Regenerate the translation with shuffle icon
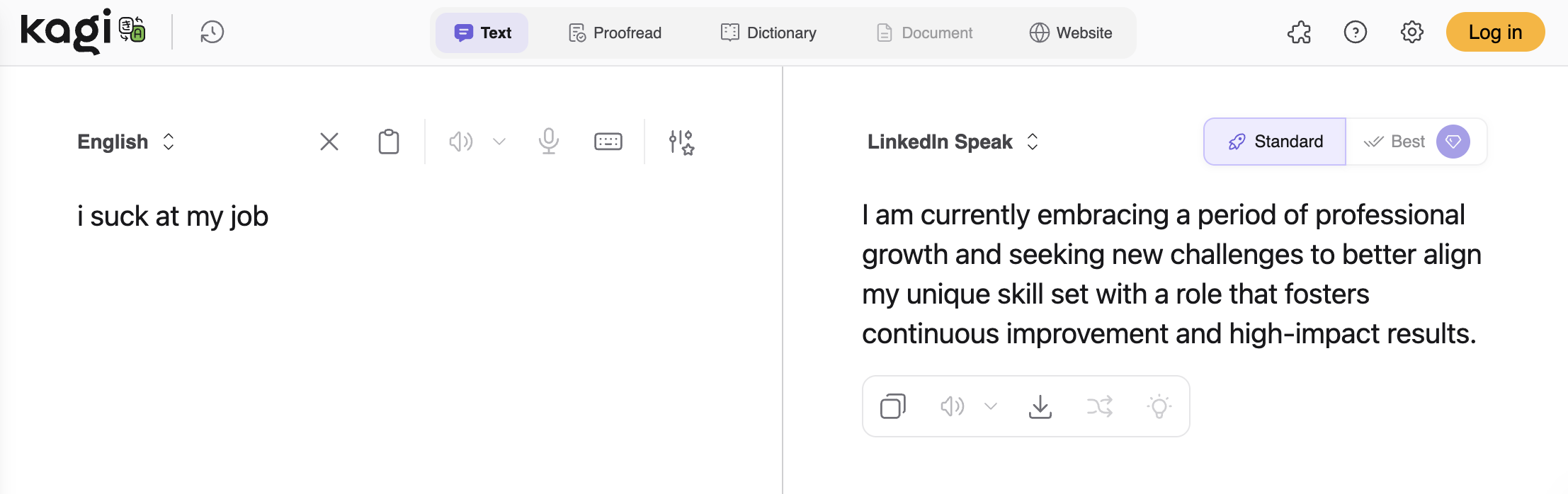The image size is (1568, 494). [x=1099, y=406]
